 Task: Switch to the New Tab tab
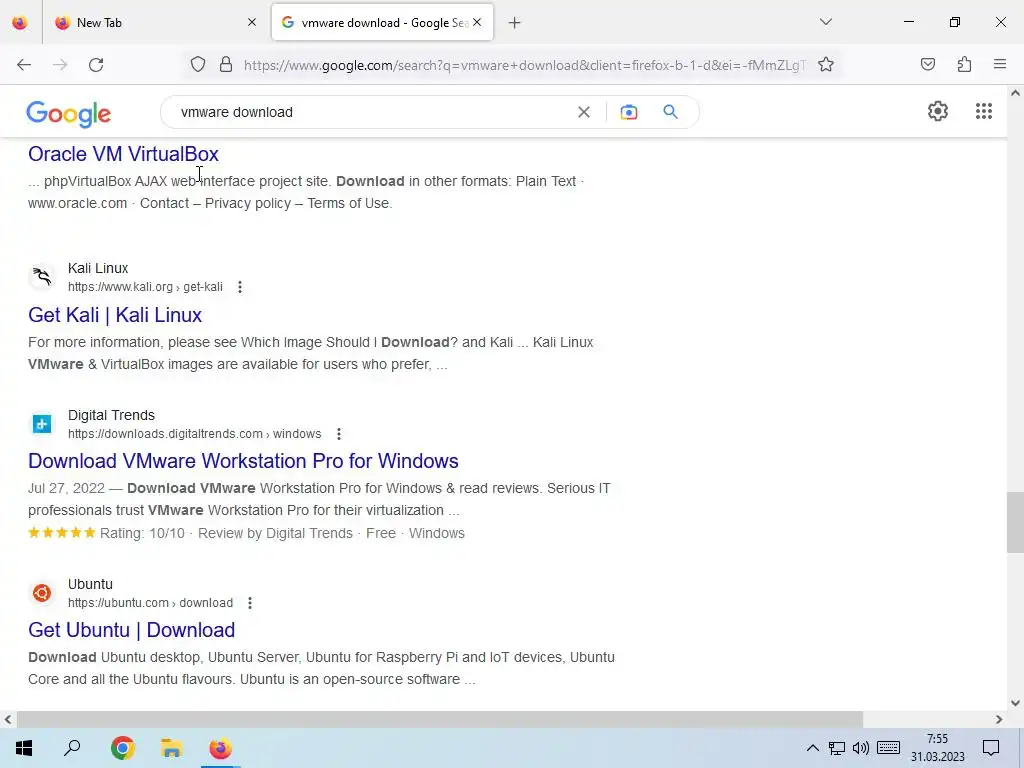coord(155,22)
